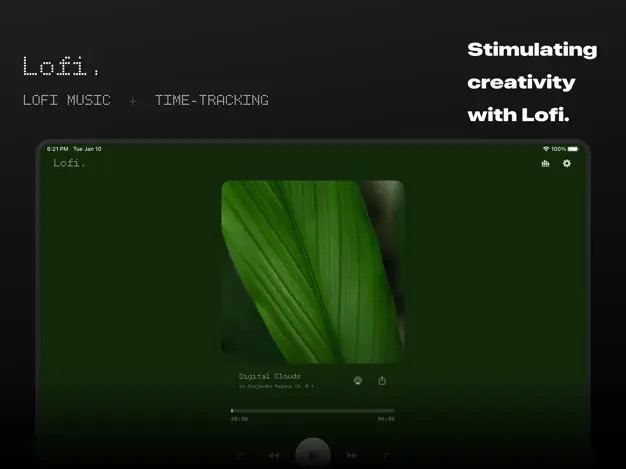This screenshot has width=626, height=469.
Task: Skip back with the rewind button
Action: [274, 455]
